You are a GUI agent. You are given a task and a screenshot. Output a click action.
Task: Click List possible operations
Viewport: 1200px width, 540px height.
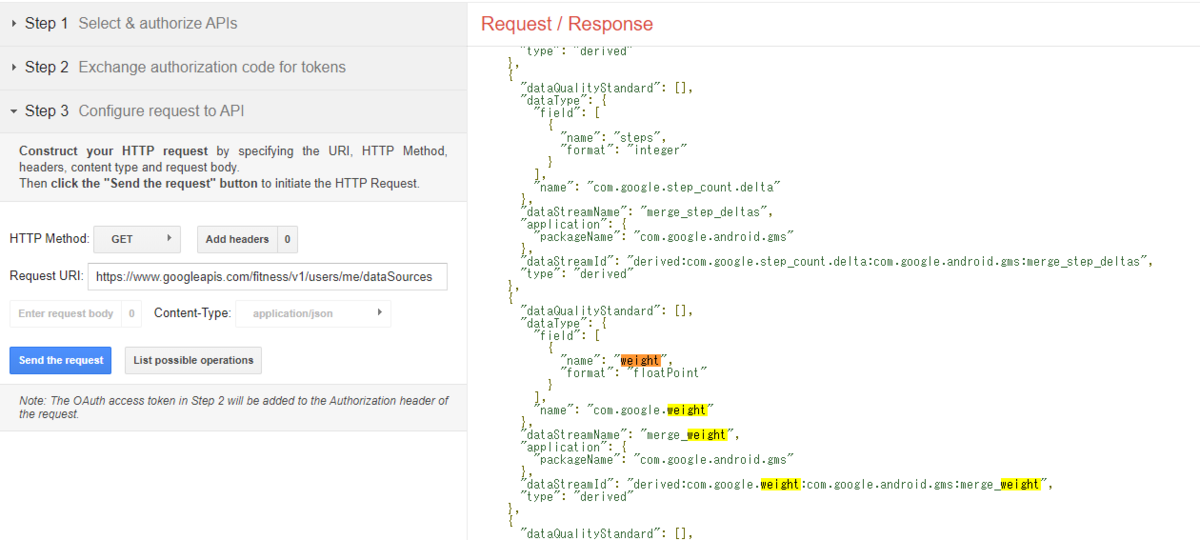pos(193,360)
